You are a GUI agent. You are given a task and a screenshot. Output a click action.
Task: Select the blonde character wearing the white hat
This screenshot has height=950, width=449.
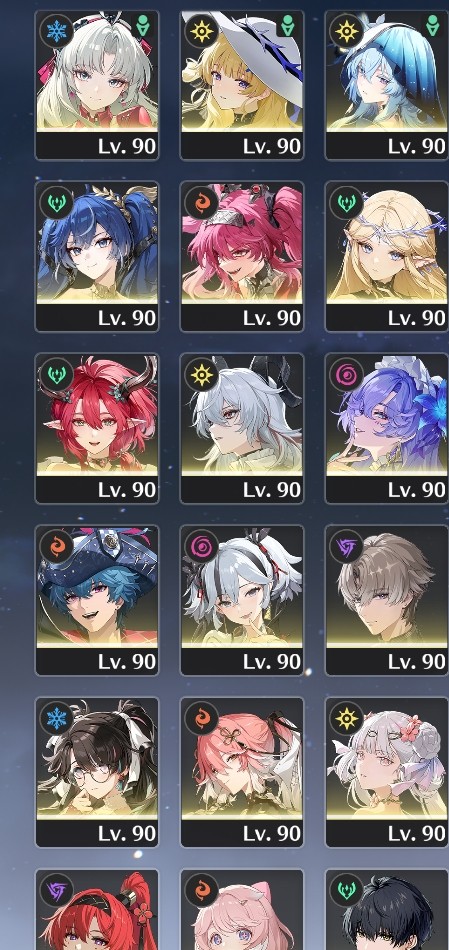point(242,85)
